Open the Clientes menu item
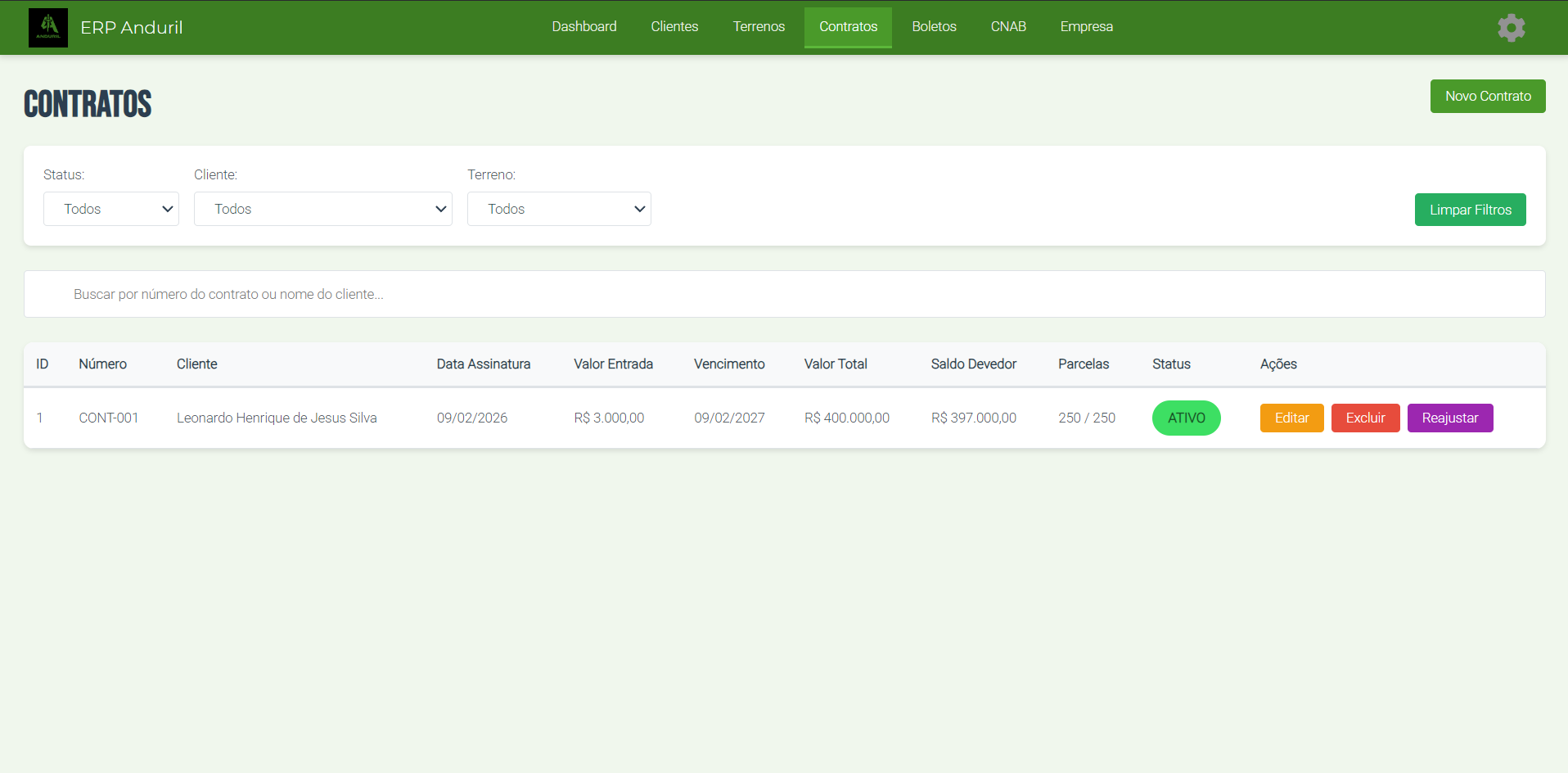 pyautogui.click(x=674, y=27)
